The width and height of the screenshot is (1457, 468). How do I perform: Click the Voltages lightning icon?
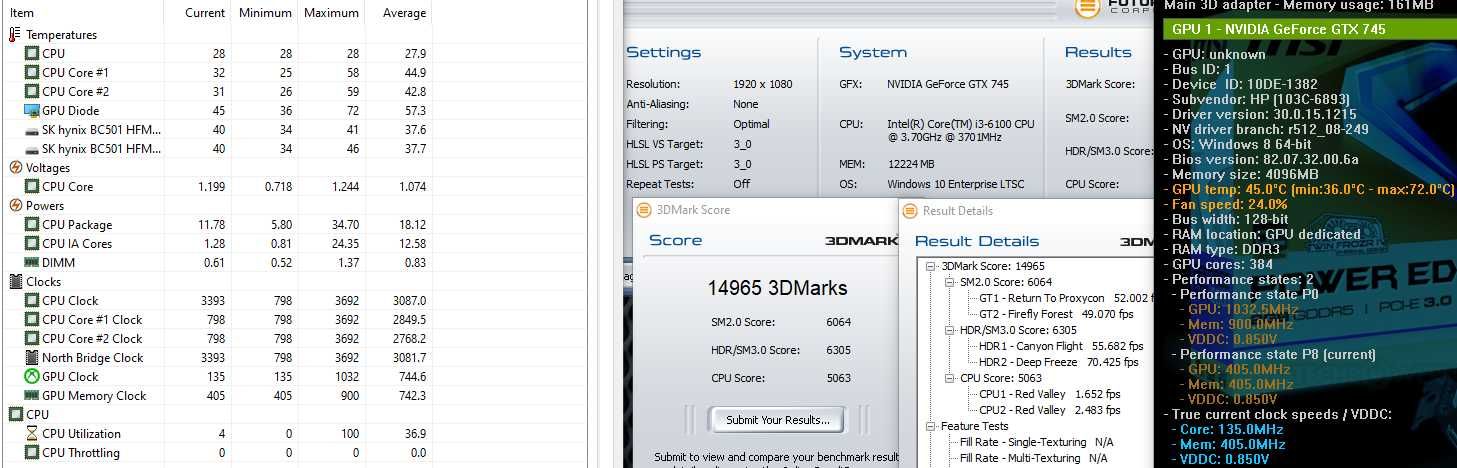click(x=15, y=168)
